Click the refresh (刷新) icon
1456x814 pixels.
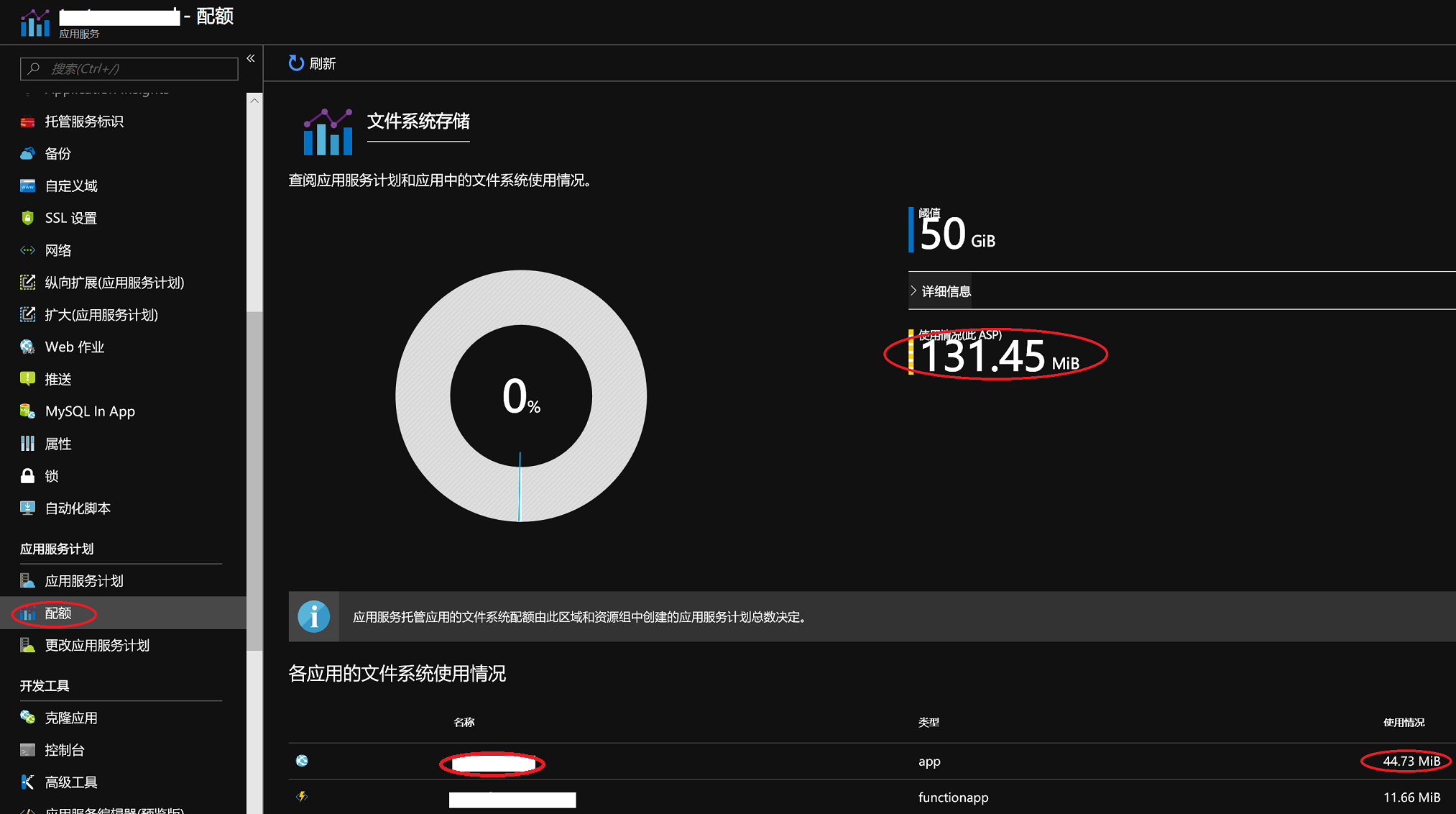295,63
